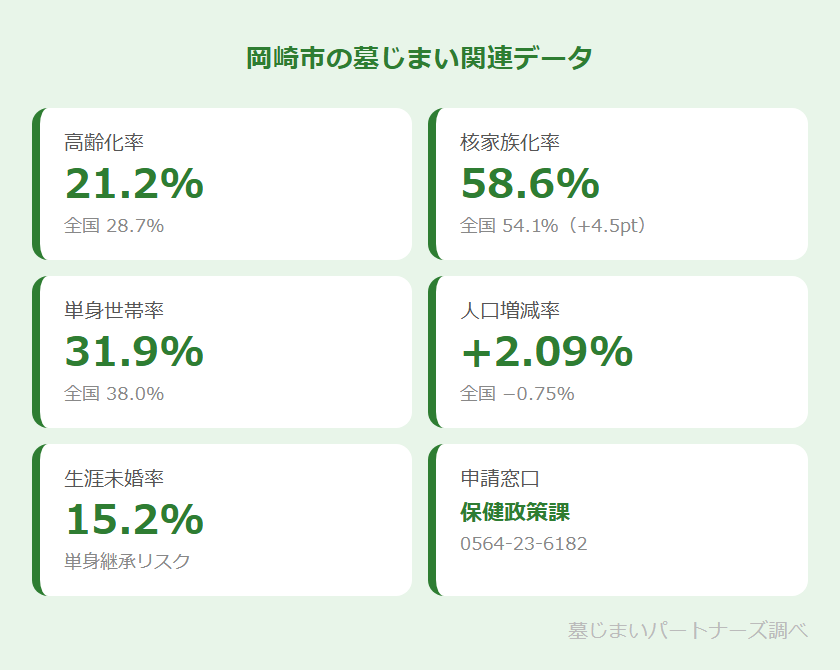Select the 単身世帯率 card label
Screen dimensions: 840x670
(x=114, y=310)
